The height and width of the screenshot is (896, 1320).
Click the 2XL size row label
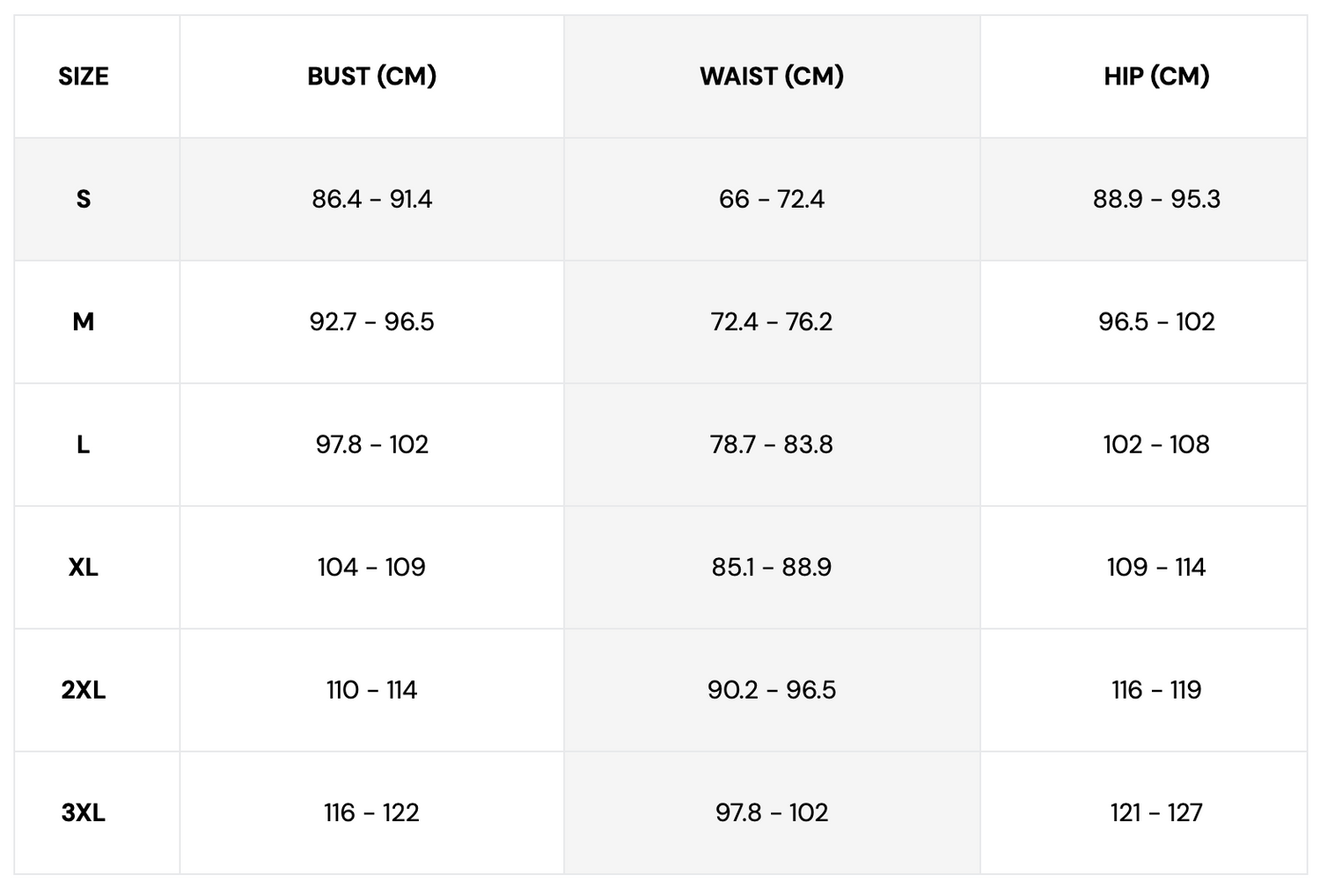pyautogui.click(x=84, y=690)
